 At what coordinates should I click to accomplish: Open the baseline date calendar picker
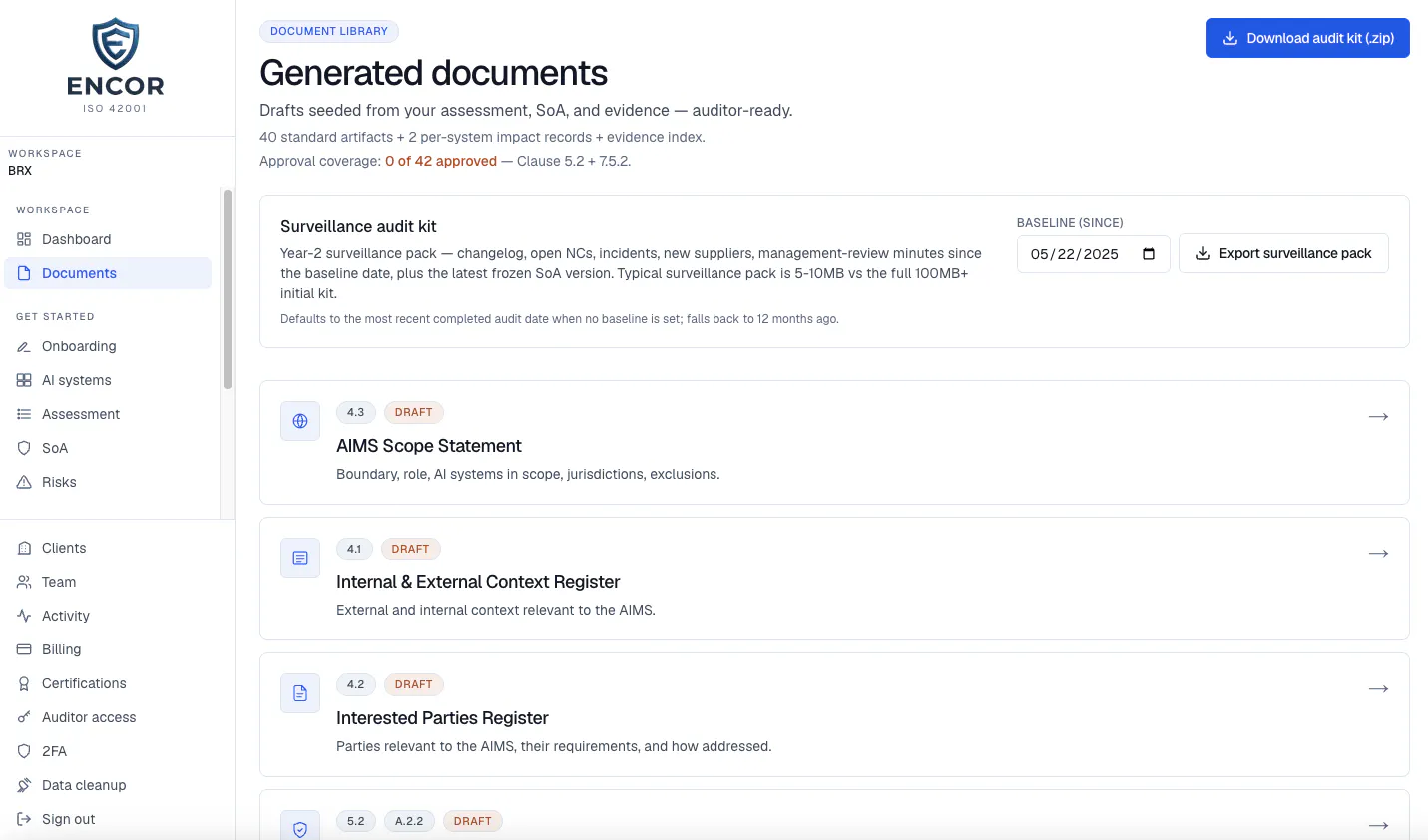coord(1149,254)
